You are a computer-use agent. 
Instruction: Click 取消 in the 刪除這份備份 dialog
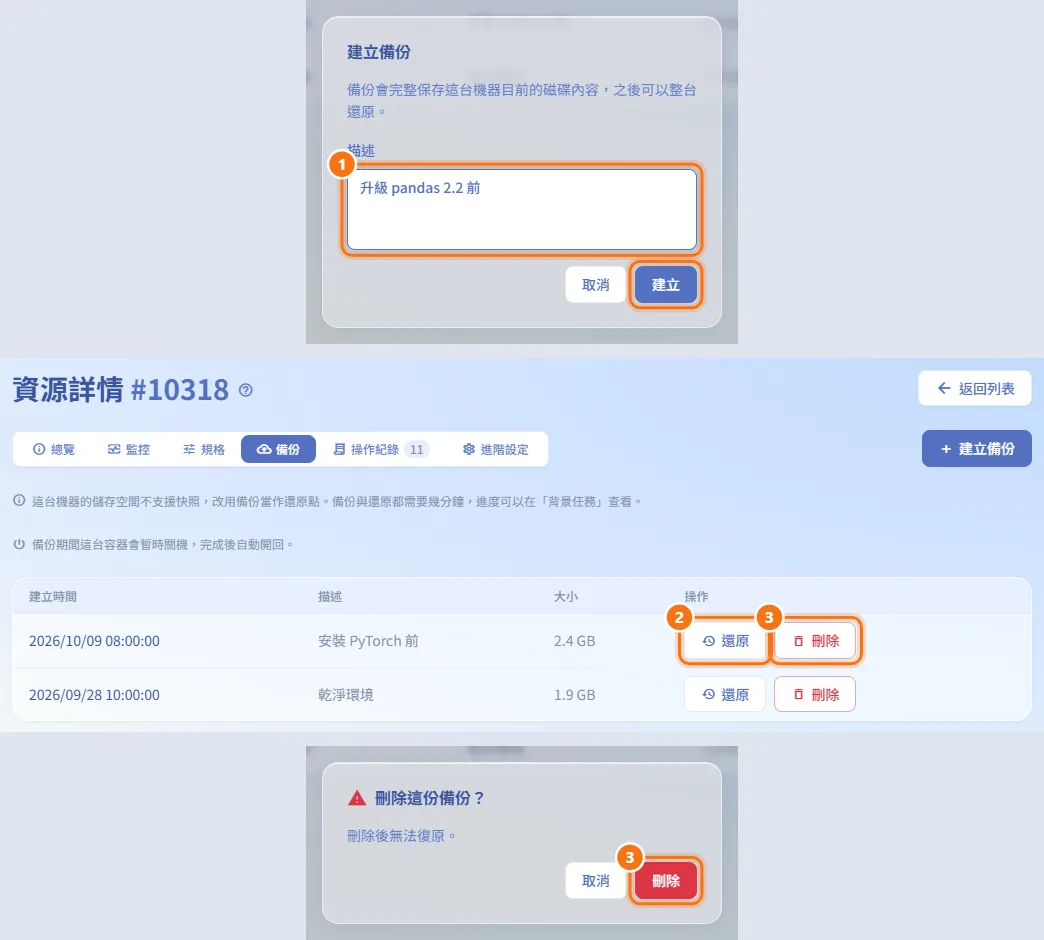coord(595,881)
